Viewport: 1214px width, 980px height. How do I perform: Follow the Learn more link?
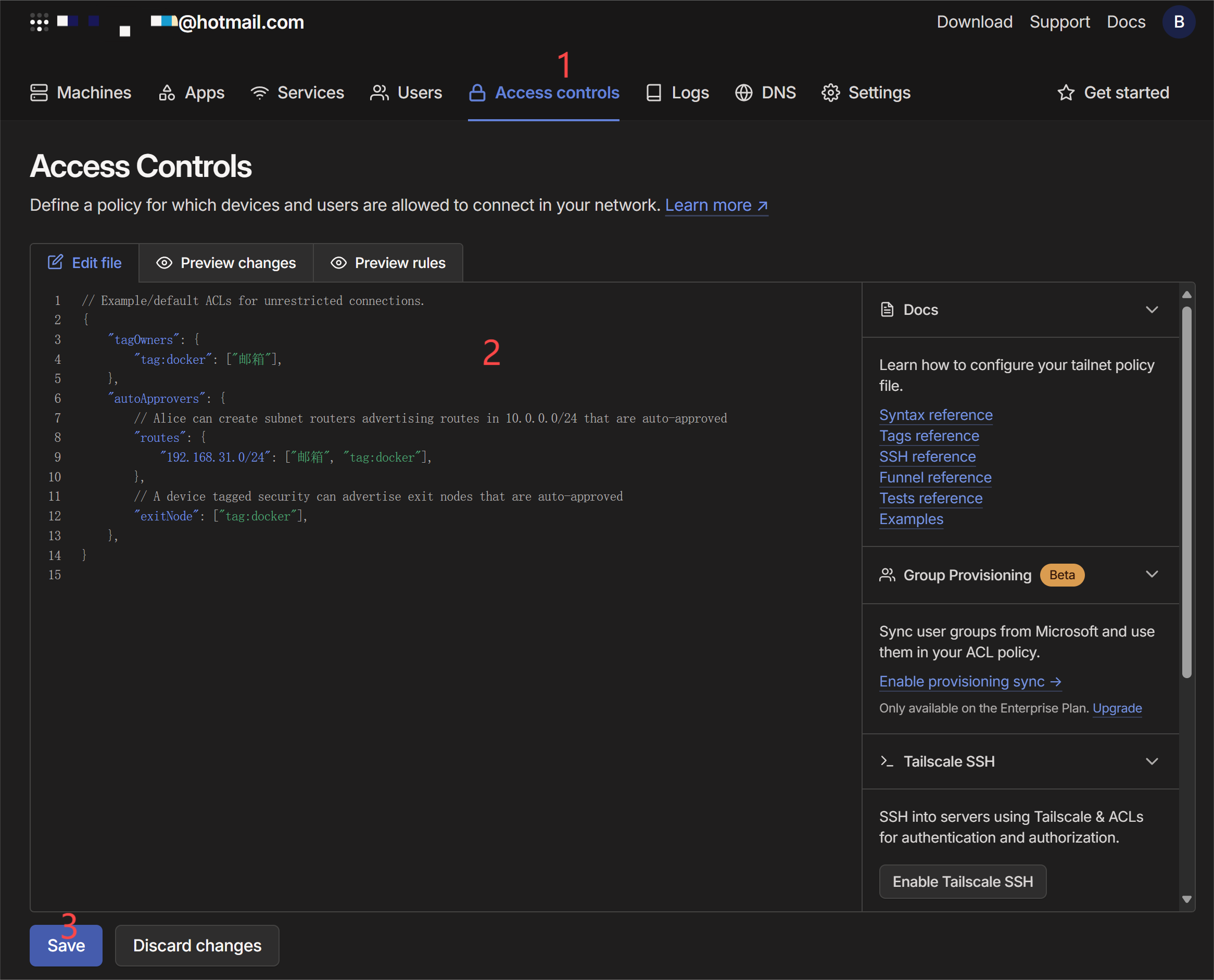pyautogui.click(x=716, y=205)
